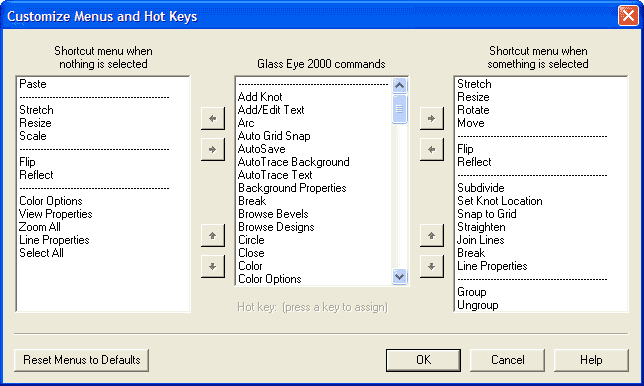Viewport: 644px width, 386px height.
Task: Open the Help button
Action: (591, 360)
